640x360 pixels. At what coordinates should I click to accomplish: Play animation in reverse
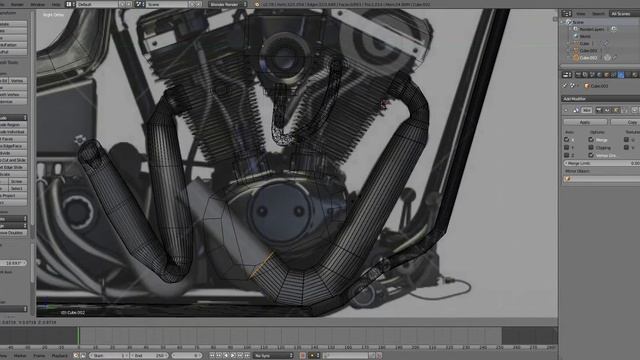[226, 356]
